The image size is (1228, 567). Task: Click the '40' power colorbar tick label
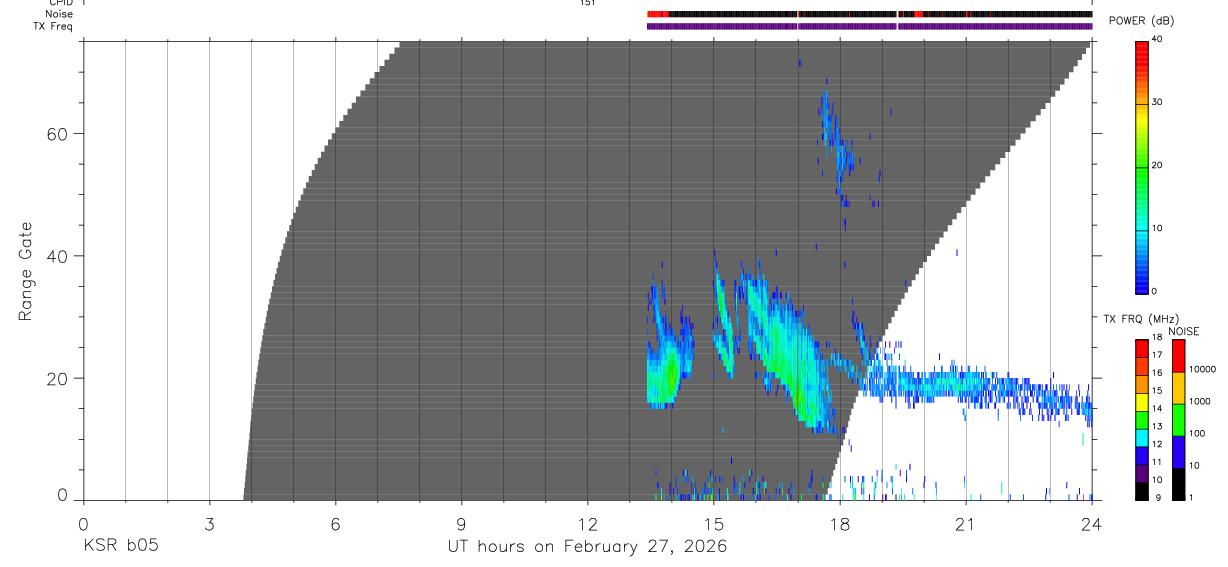pos(1157,39)
